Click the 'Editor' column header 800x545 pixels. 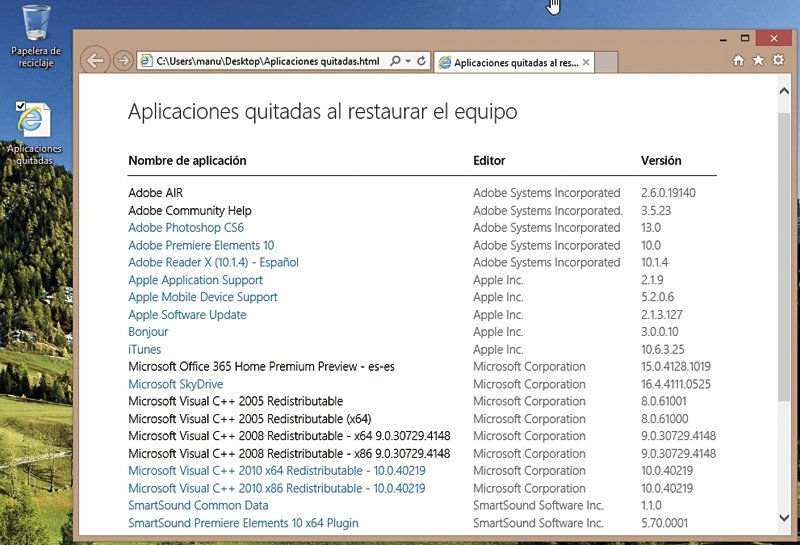click(489, 160)
